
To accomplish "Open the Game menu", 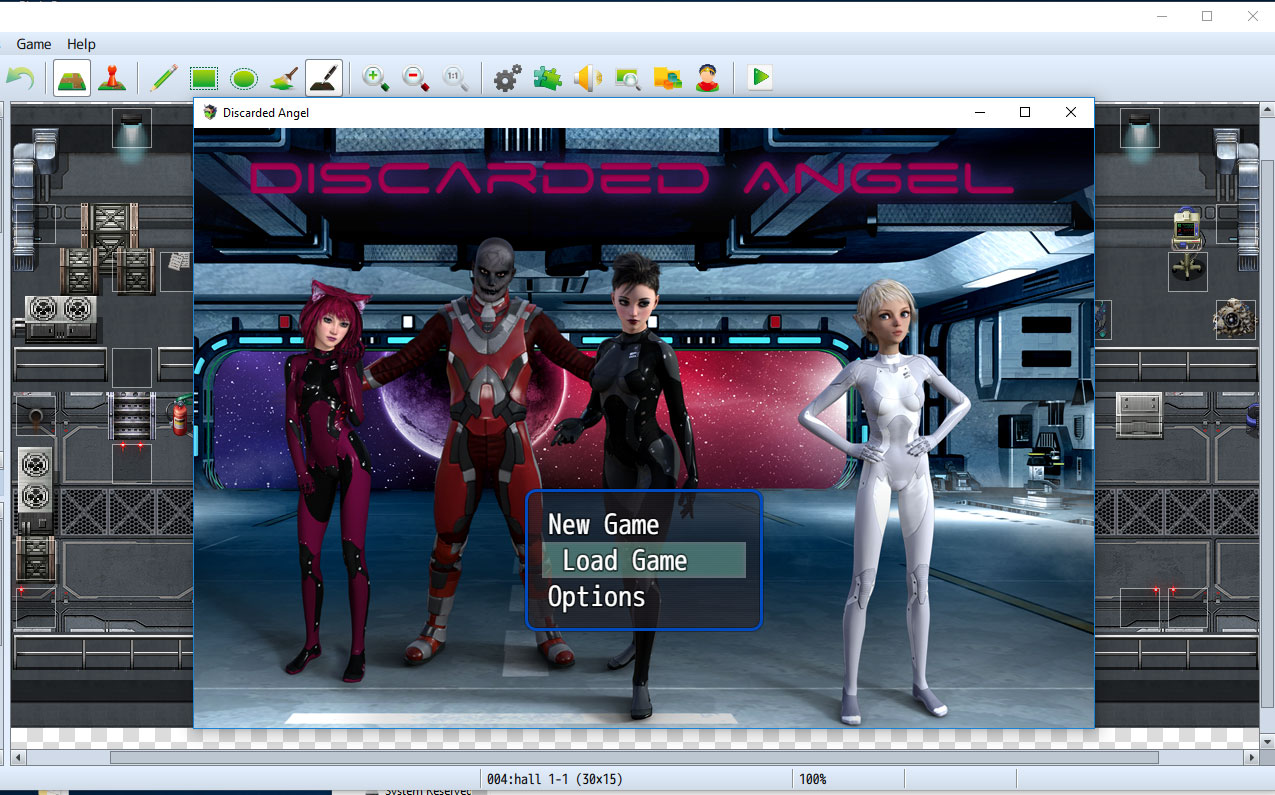I will pos(34,44).
